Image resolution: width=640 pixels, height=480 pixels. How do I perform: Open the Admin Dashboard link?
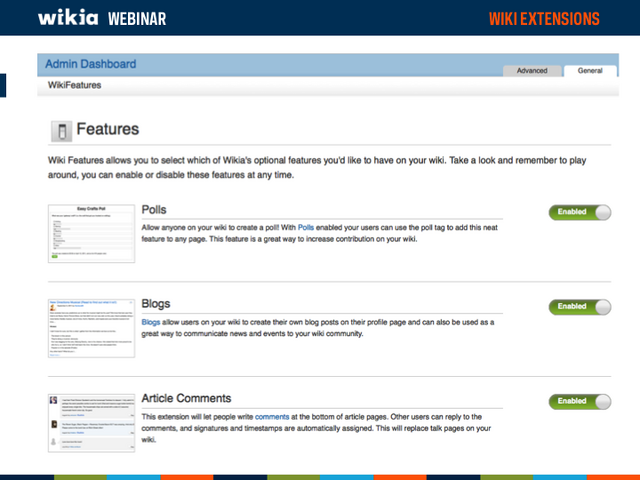(x=91, y=64)
